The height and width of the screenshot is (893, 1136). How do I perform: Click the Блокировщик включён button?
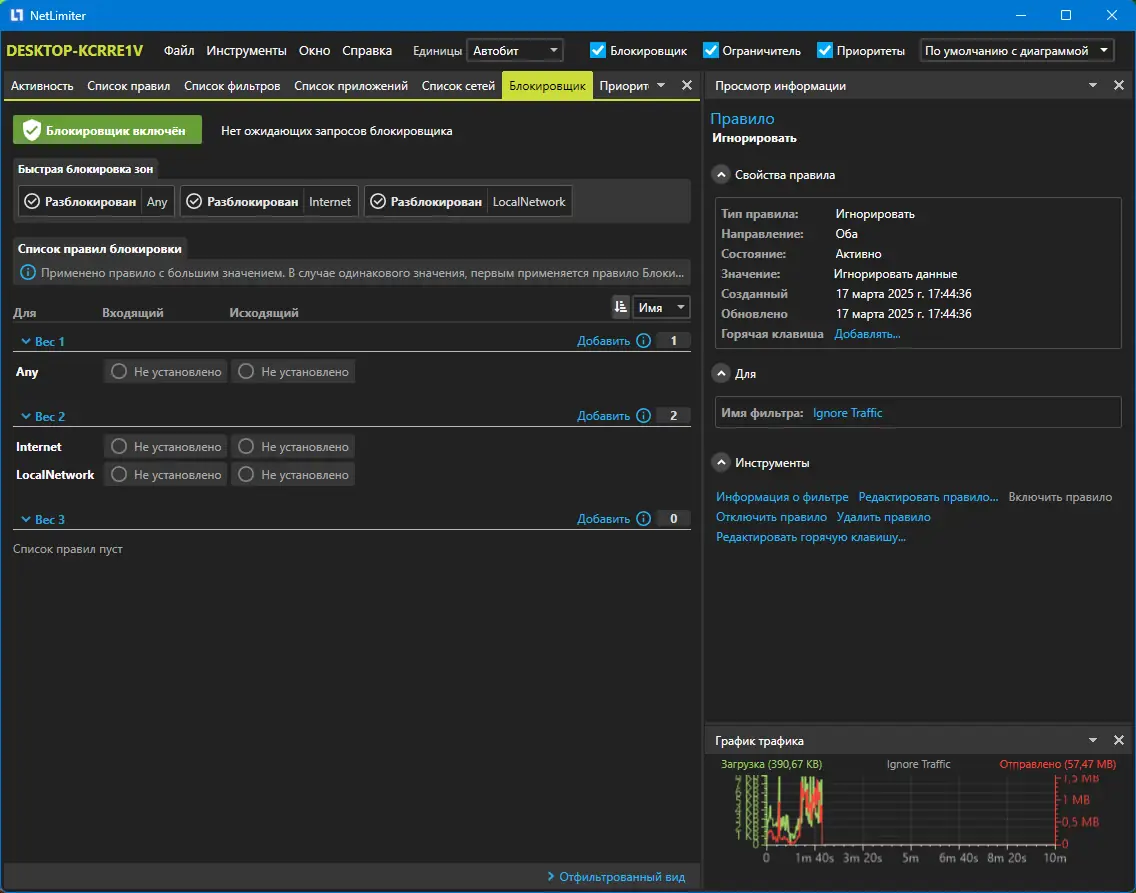pos(107,130)
